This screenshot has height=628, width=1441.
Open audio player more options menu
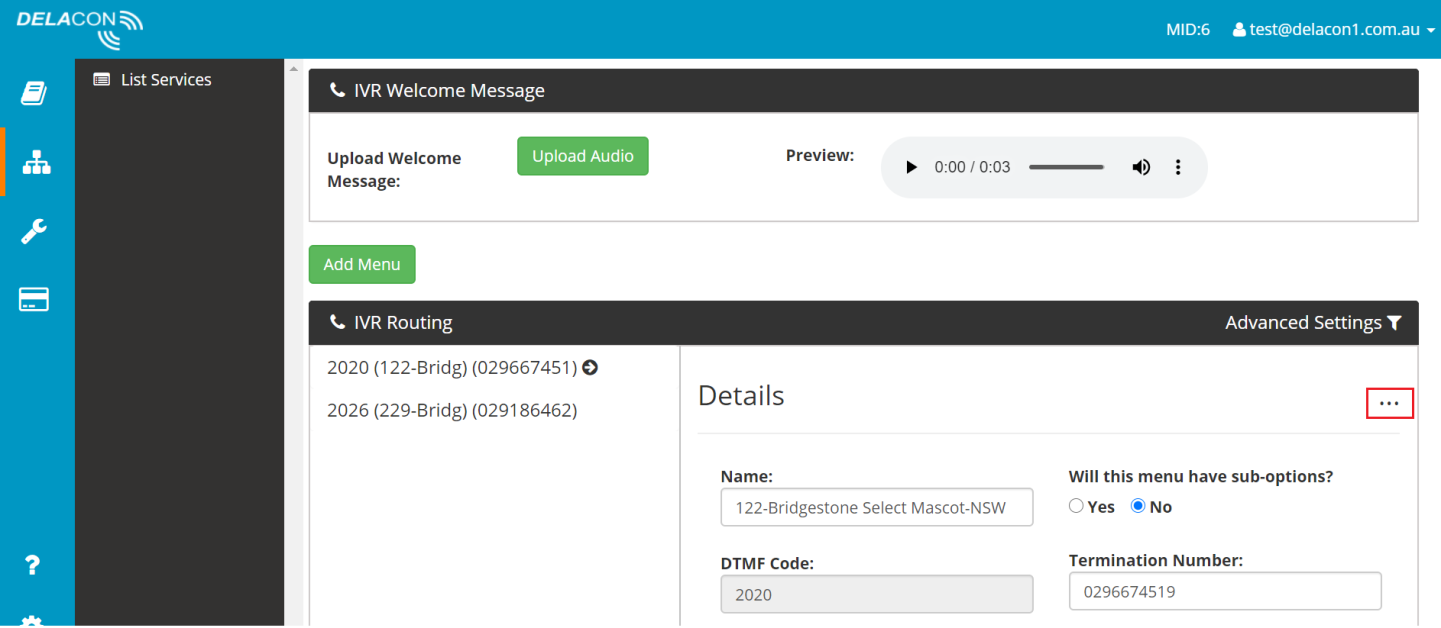click(1178, 167)
